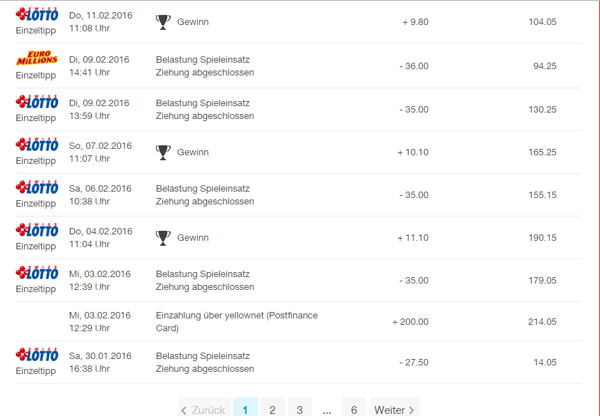Go to page 2 of transactions
This screenshot has height=416, width=600.
272,409
